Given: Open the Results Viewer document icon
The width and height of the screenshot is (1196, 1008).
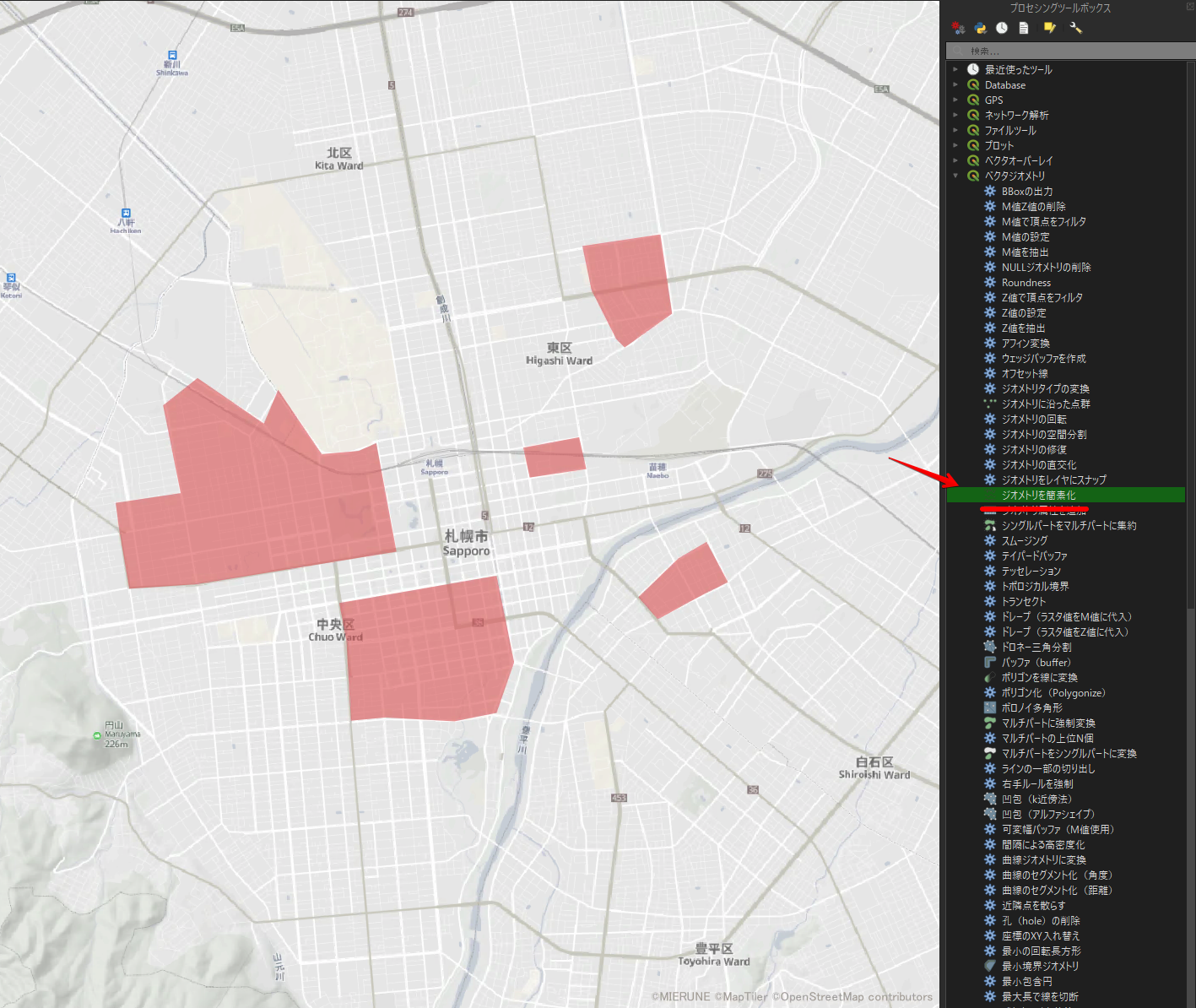Looking at the screenshot, I should pos(1024,28).
